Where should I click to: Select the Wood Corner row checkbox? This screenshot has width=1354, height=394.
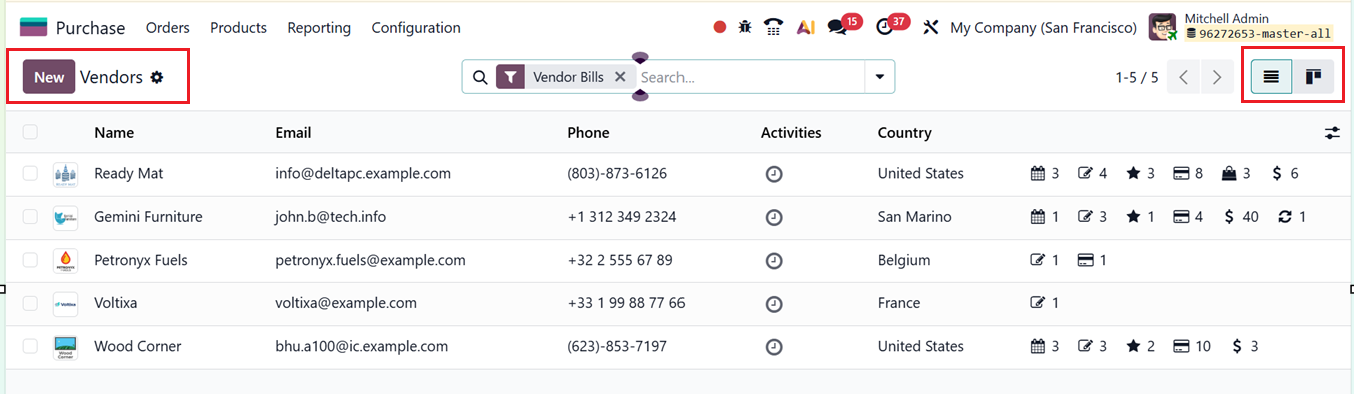point(30,347)
